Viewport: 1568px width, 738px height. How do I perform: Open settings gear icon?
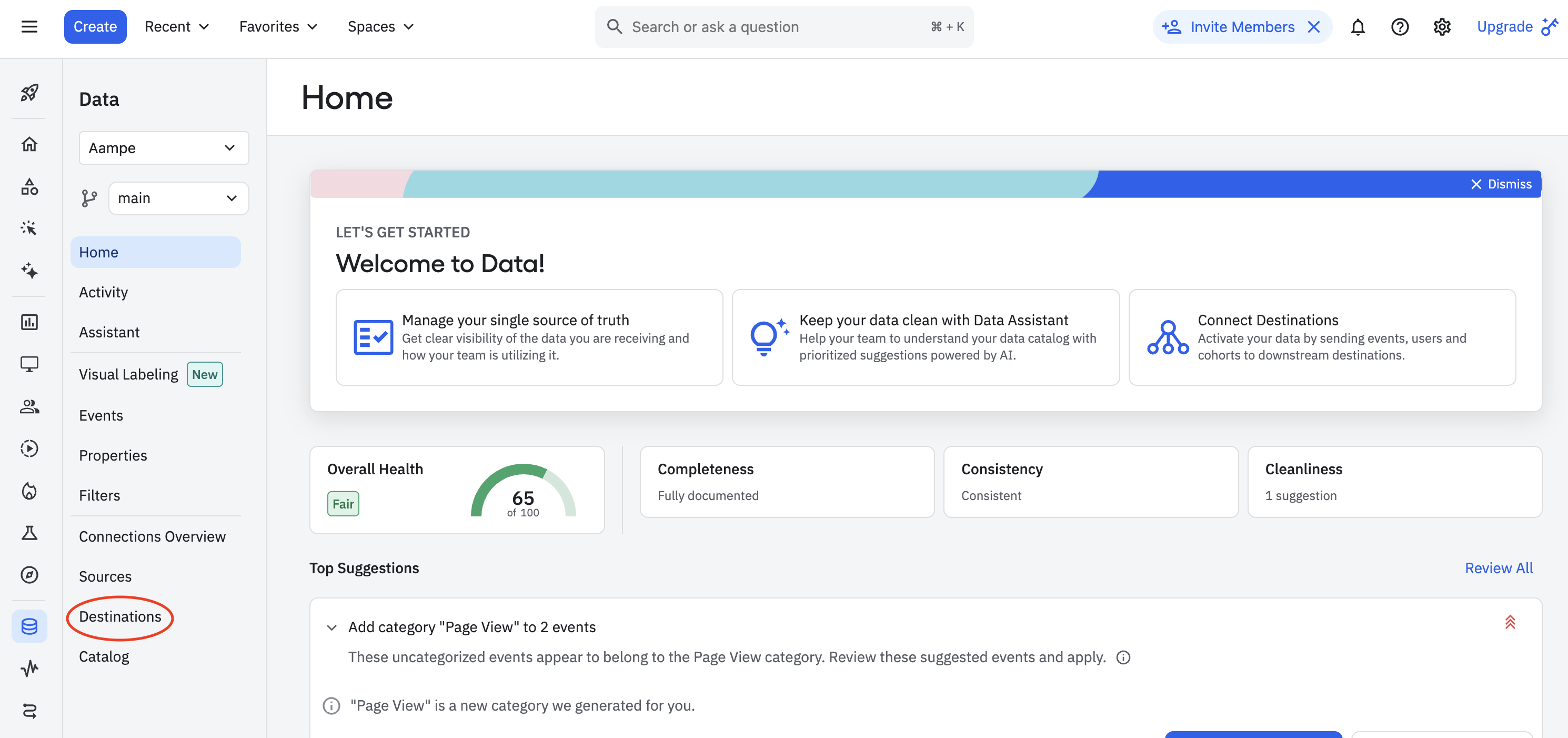1441,27
